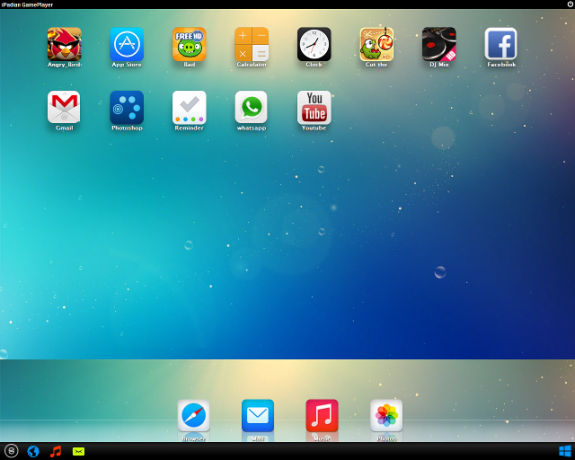
Task: Click the globe icon in bottom taskbar
Action: point(33,451)
